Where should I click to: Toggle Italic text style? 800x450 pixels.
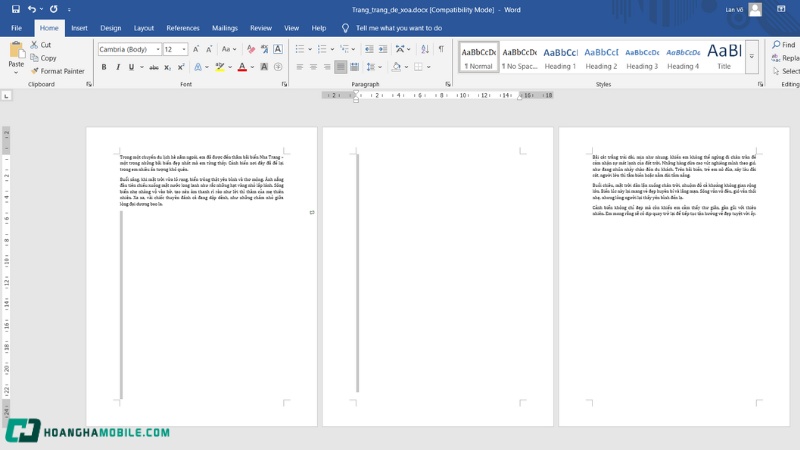(x=118, y=67)
